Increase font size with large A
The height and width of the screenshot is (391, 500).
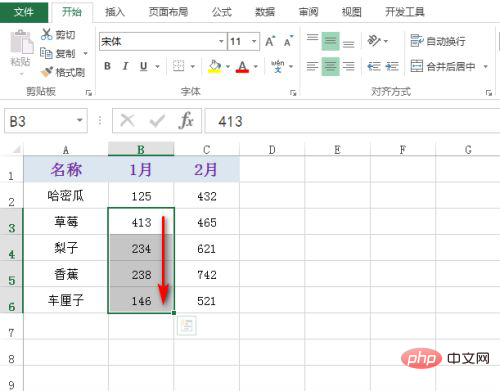[x=270, y=41]
